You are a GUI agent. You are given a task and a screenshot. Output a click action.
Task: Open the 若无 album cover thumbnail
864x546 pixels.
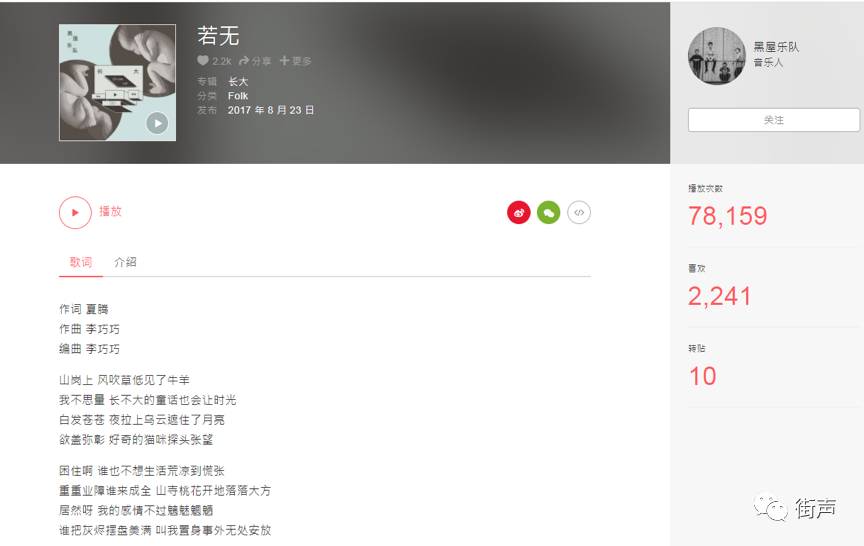coord(117,83)
